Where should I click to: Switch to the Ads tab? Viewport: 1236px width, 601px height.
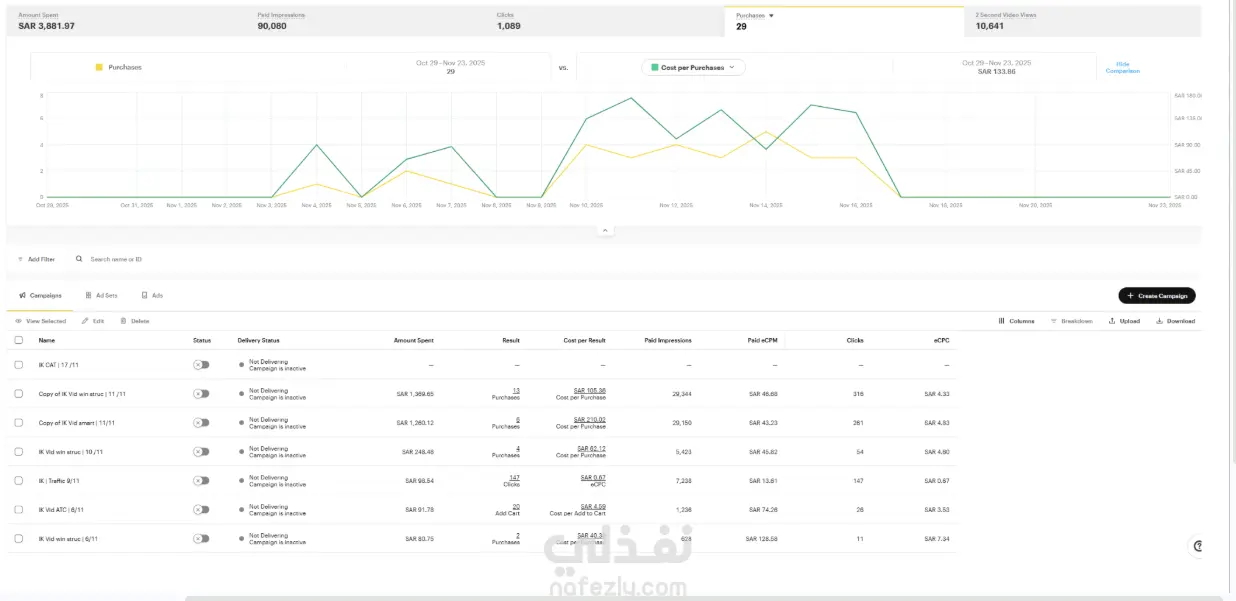click(152, 296)
